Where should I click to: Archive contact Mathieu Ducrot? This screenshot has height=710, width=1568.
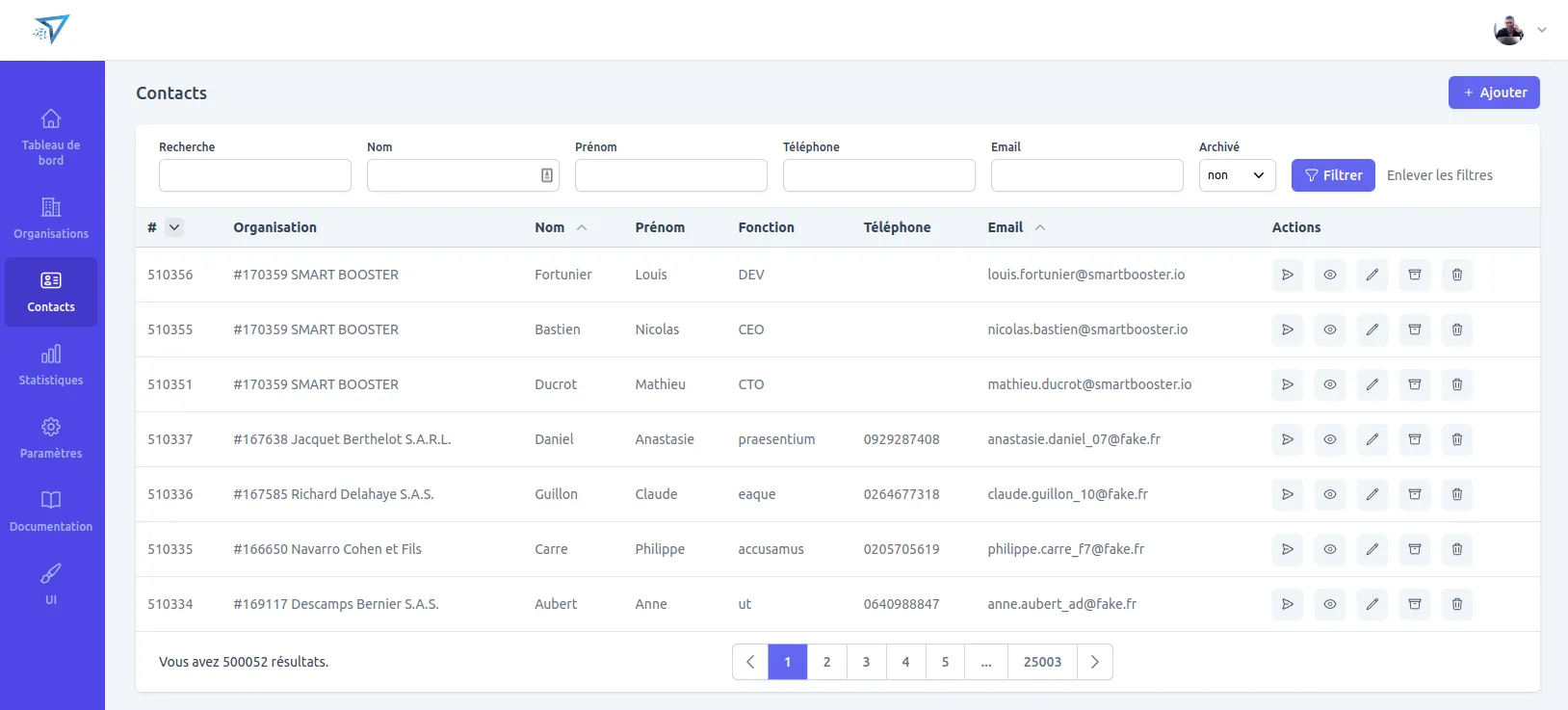click(x=1414, y=384)
